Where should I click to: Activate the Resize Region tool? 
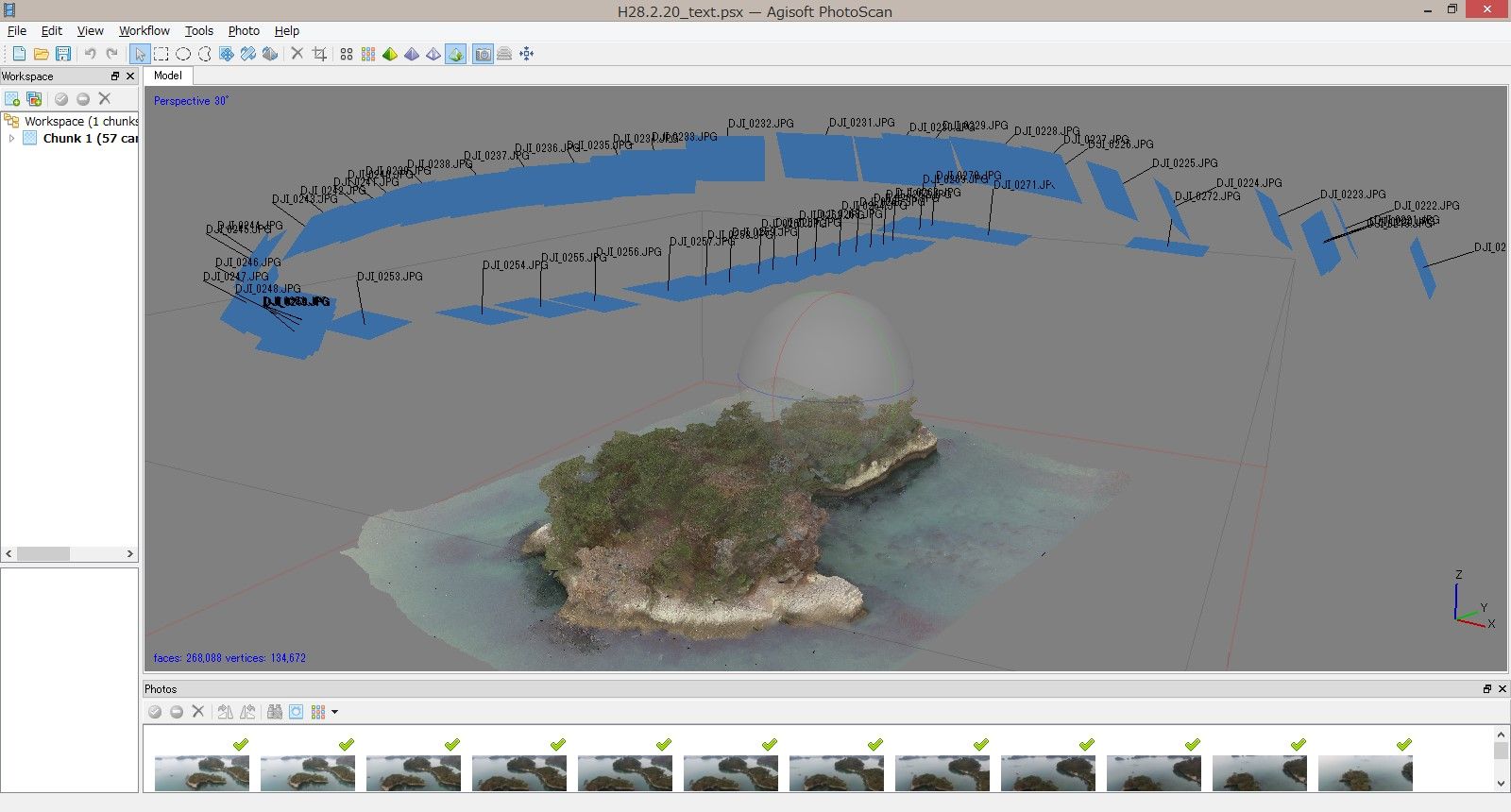point(248,54)
